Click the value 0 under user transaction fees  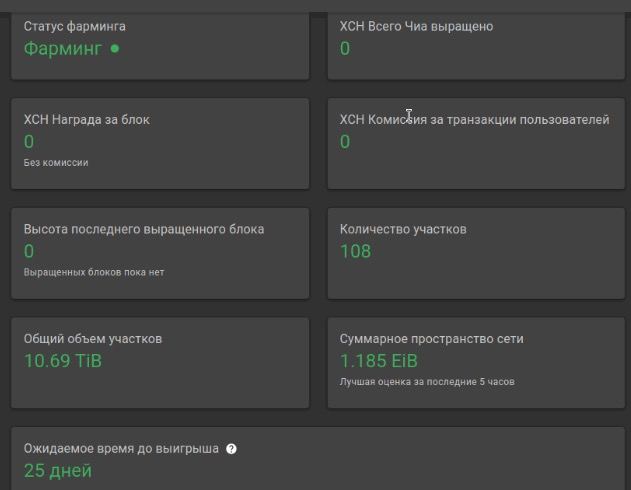click(x=345, y=142)
